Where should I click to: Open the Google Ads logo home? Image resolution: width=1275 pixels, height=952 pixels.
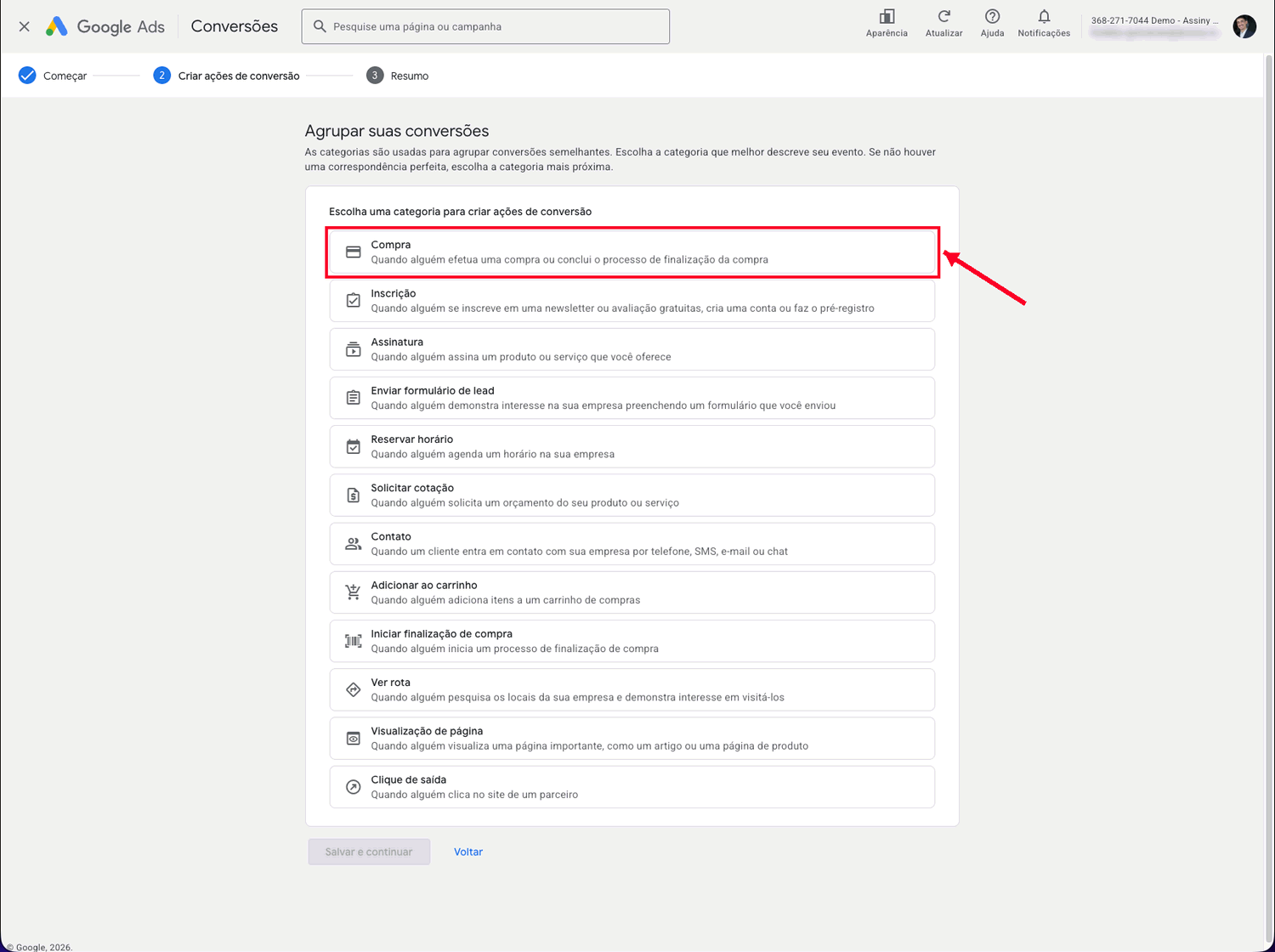pyautogui.click(x=105, y=26)
